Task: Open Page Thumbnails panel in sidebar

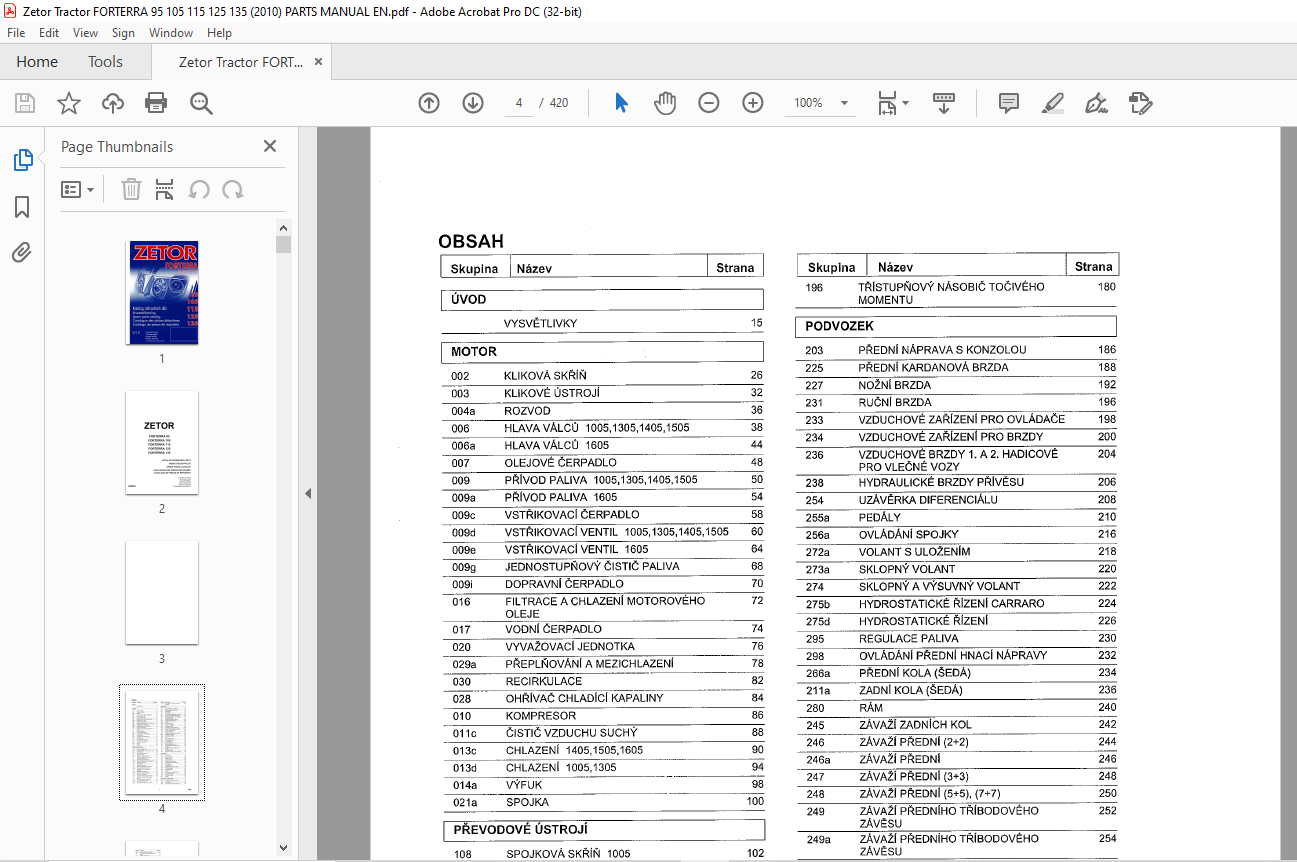Action: point(22,160)
